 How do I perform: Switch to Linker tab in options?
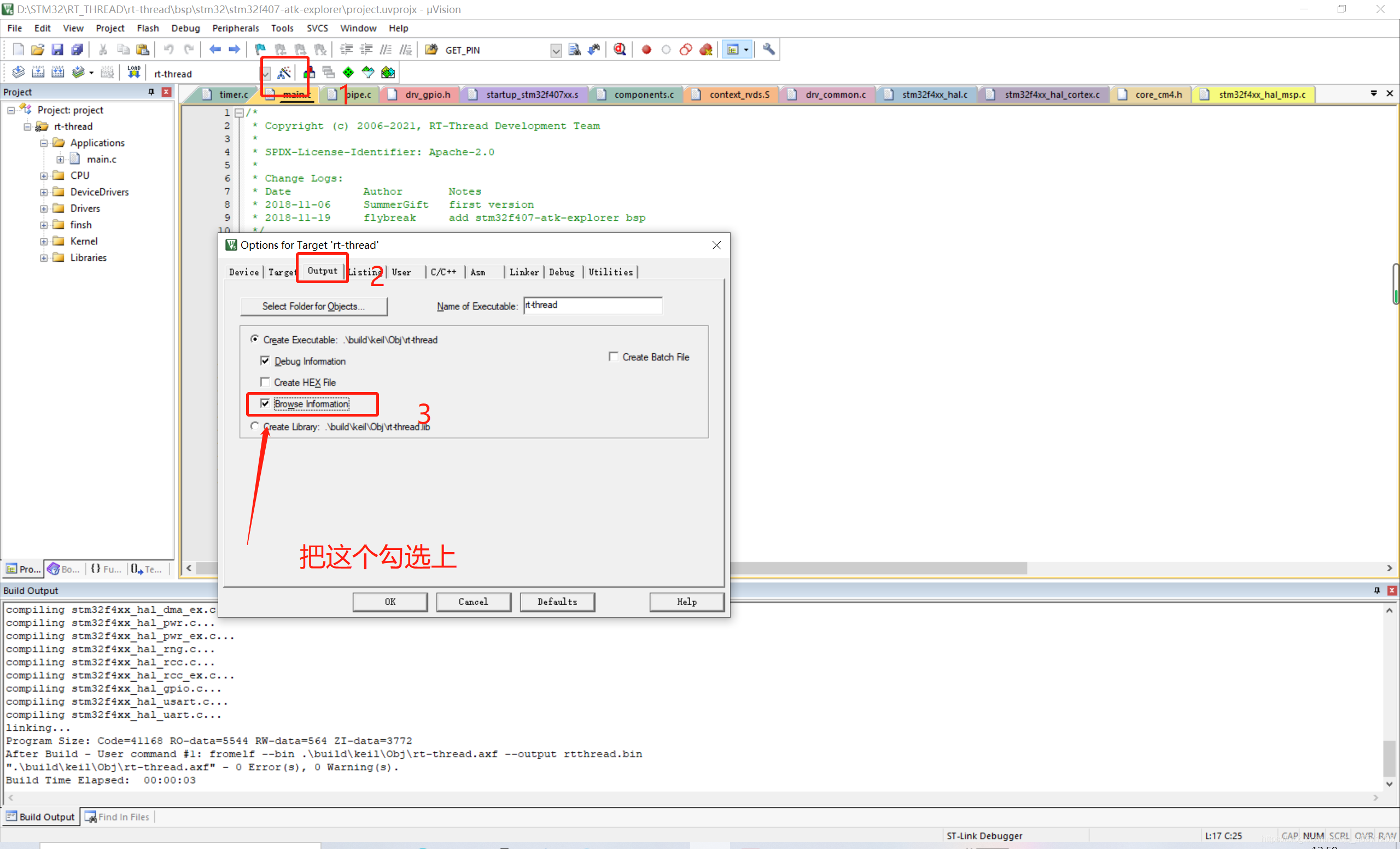pyautogui.click(x=524, y=272)
